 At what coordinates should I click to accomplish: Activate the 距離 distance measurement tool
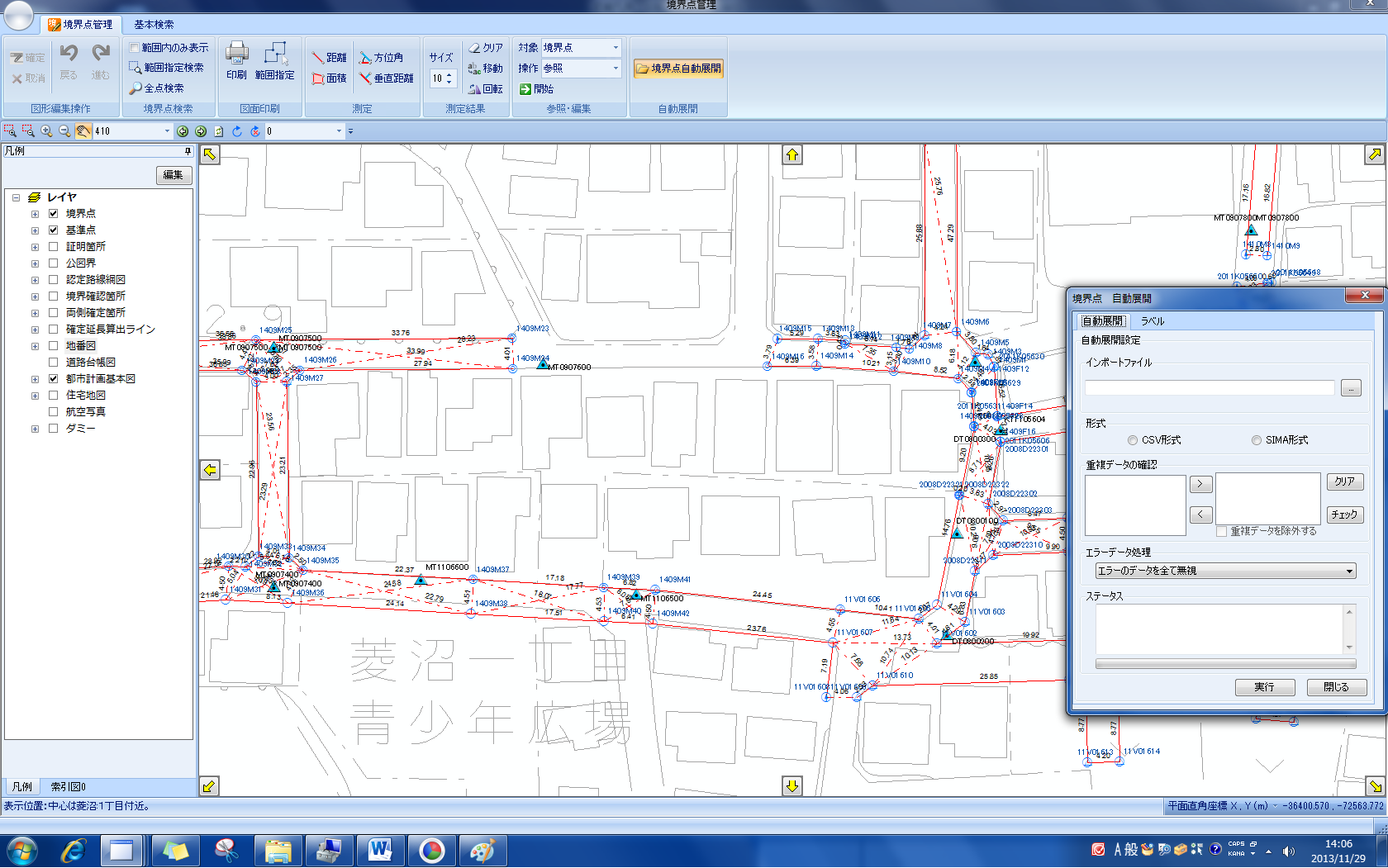pos(329,58)
